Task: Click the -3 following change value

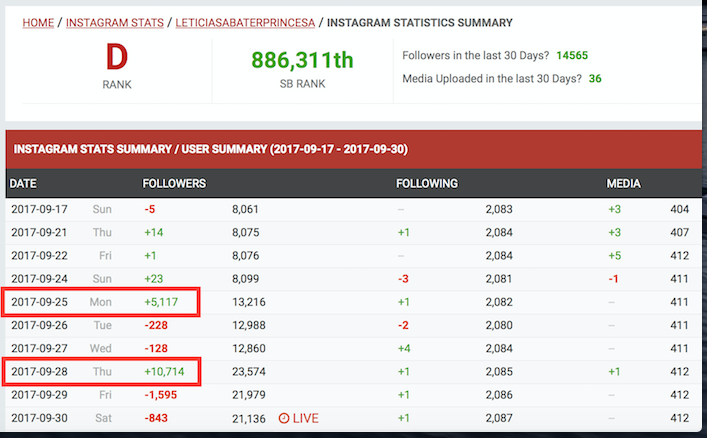Action: point(403,279)
